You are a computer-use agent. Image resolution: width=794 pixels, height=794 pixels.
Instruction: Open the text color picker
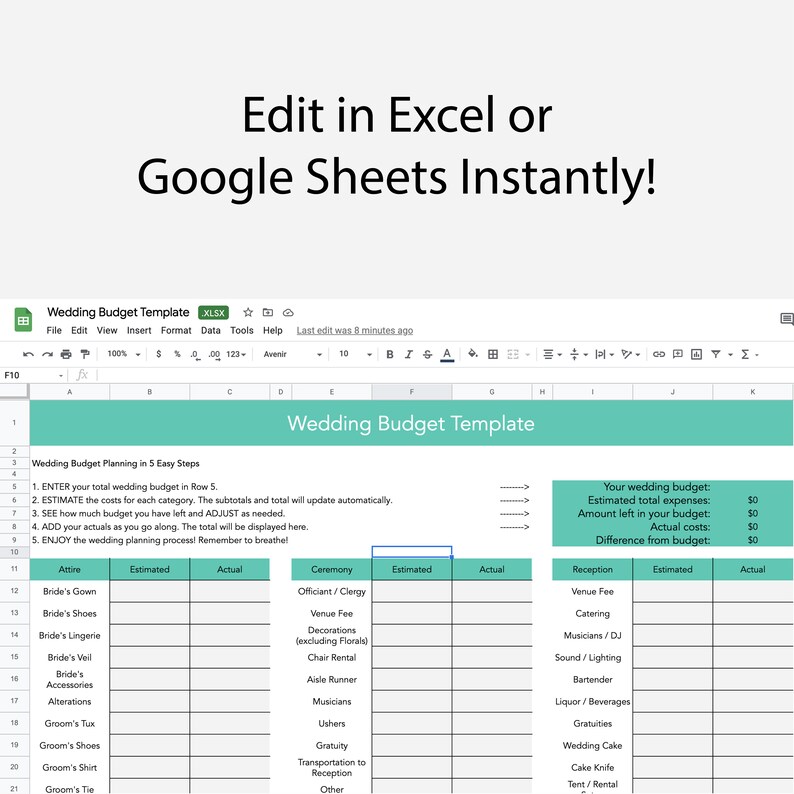(x=447, y=354)
